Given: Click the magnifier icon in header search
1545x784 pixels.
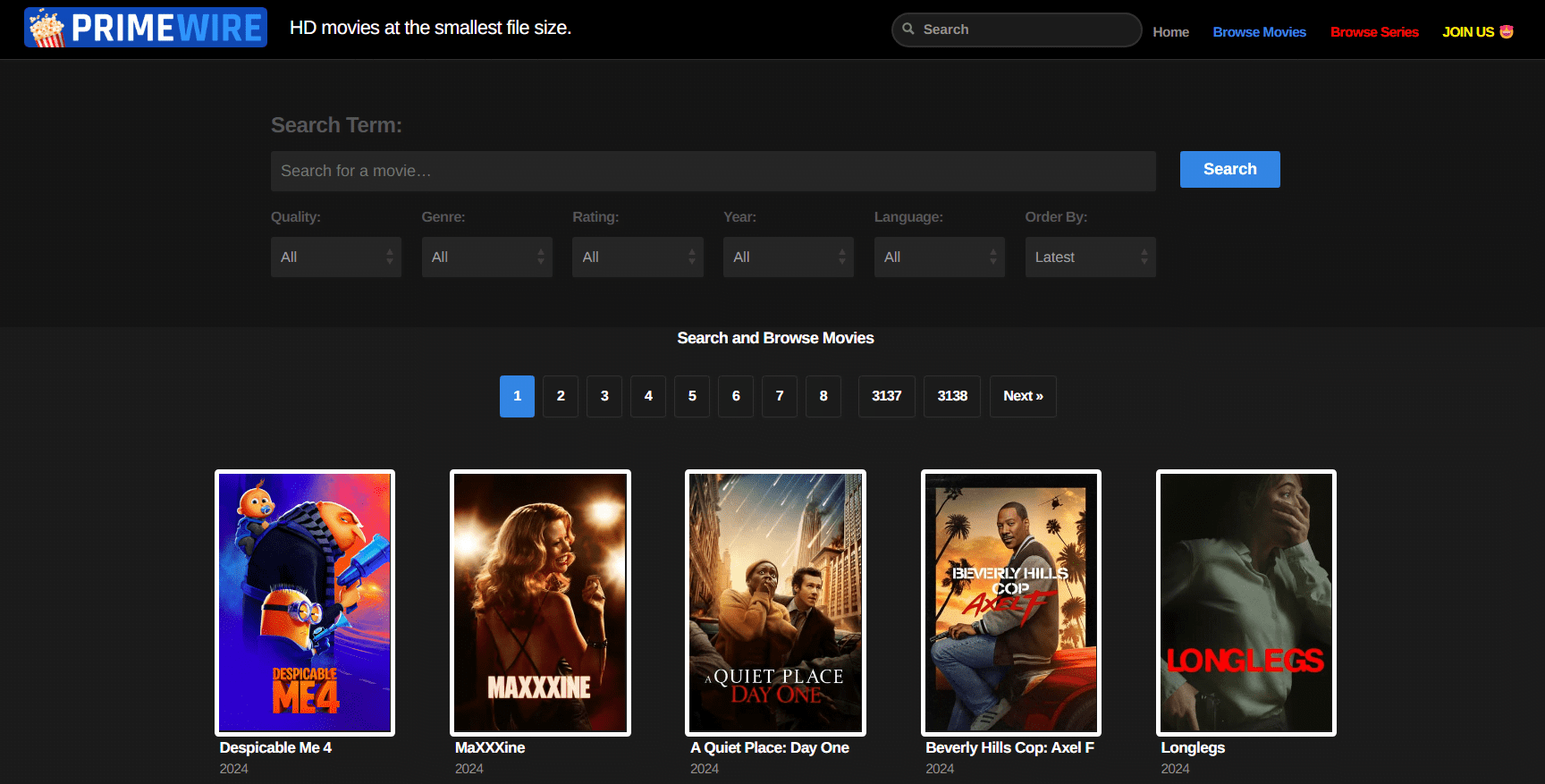Looking at the screenshot, I should point(908,30).
